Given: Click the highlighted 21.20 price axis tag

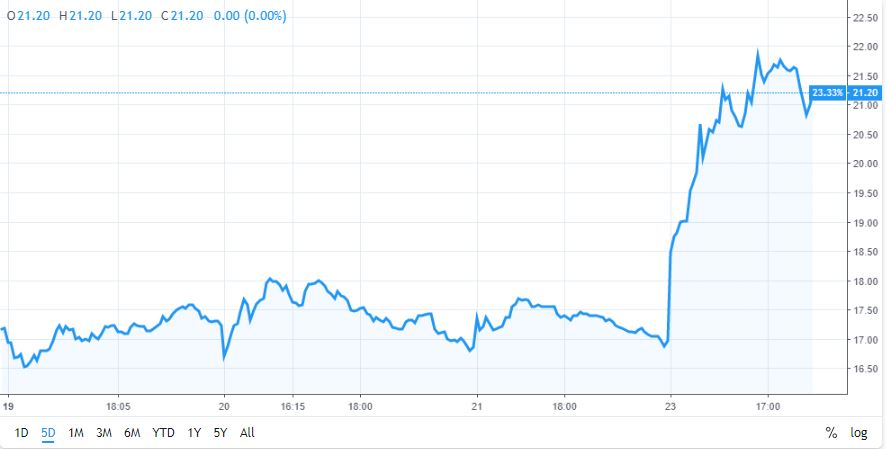Looking at the screenshot, I should (x=865, y=93).
